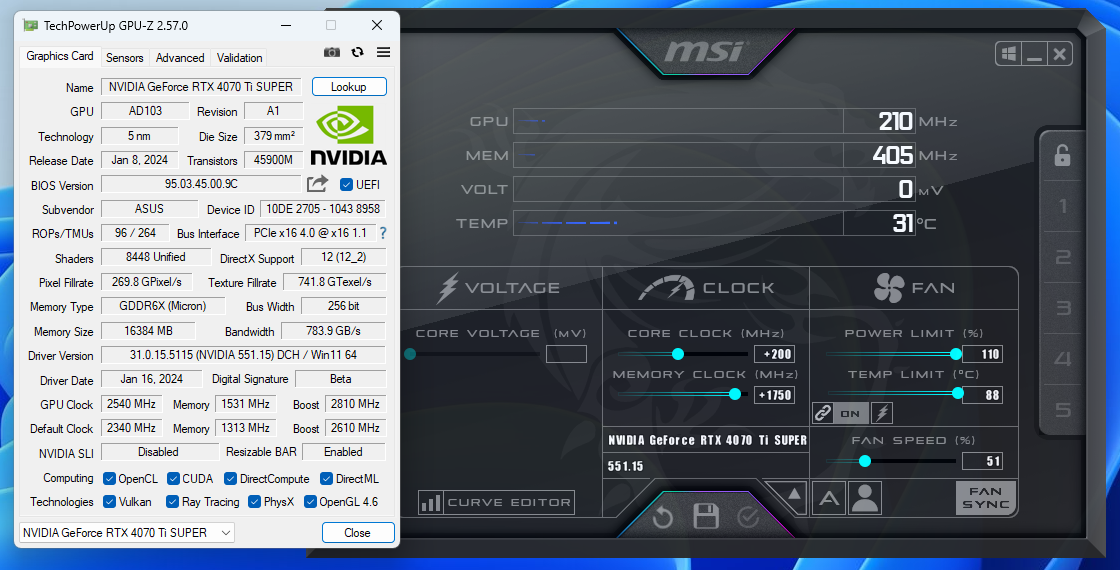Click the GPU name field at top
Image resolution: width=1120 pixels, height=570 pixels.
[201, 86]
